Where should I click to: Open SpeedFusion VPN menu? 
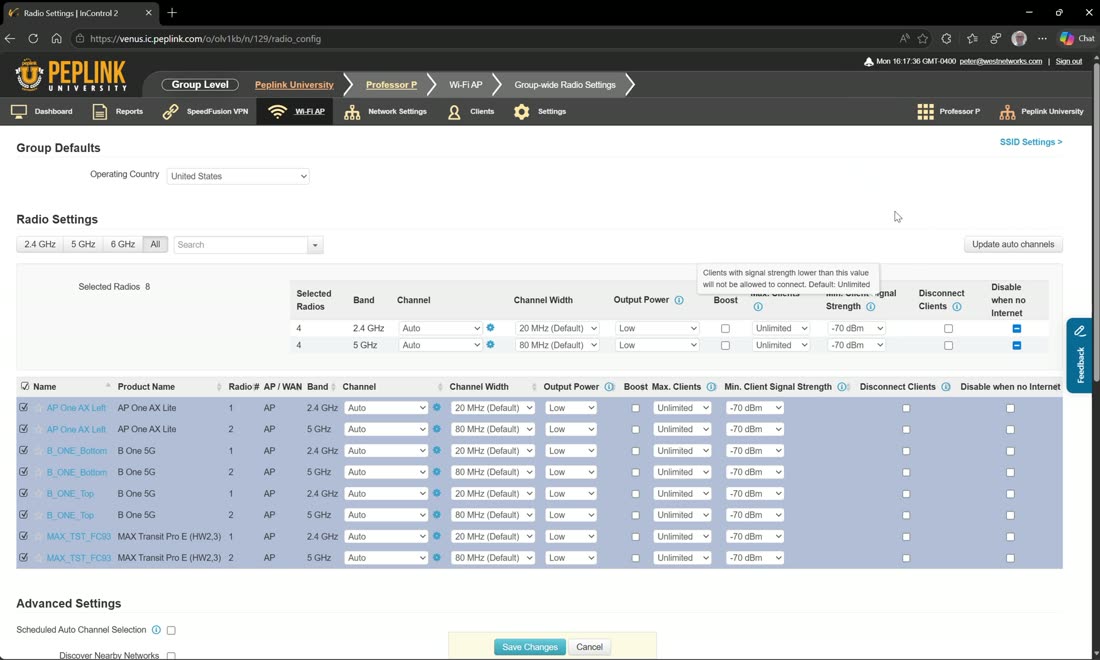point(205,112)
